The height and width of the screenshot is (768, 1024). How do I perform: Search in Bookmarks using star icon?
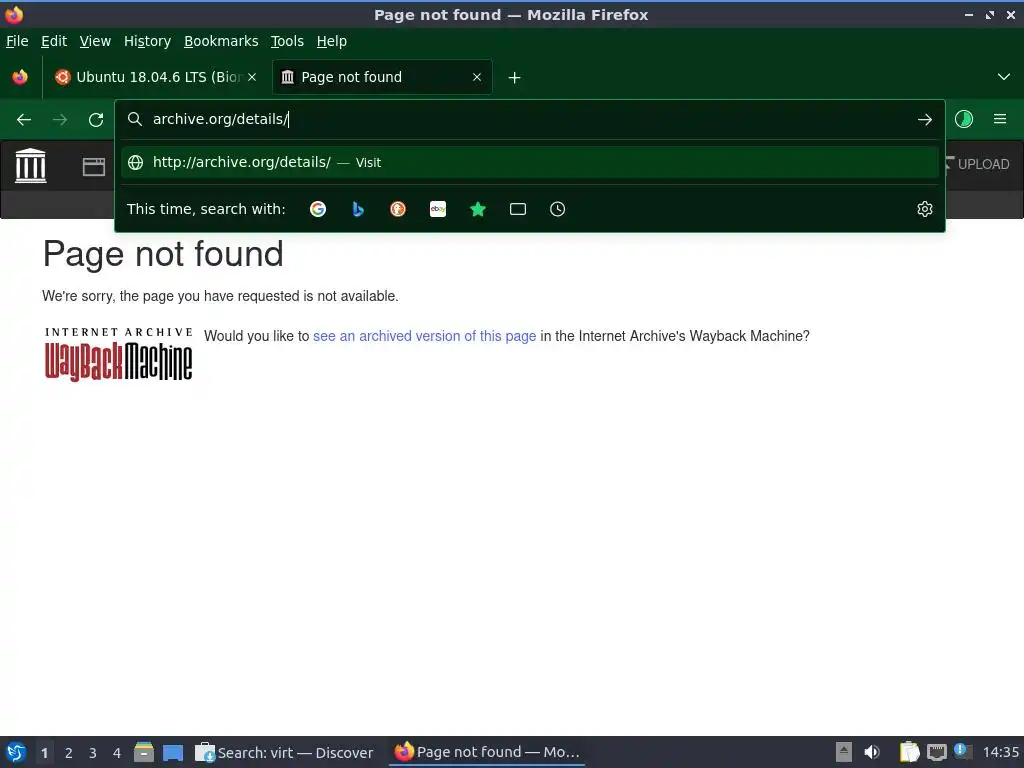(x=478, y=209)
